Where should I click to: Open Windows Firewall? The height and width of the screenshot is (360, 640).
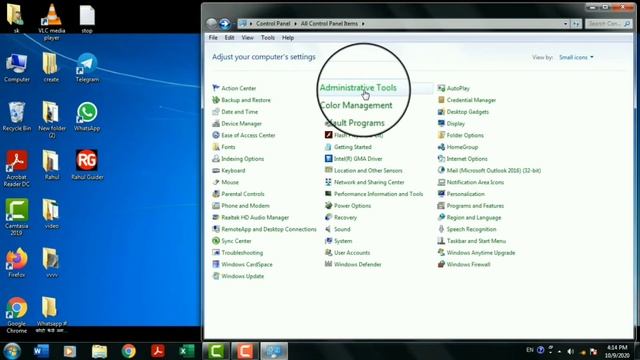pyautogui.click(x=464, y=264)
